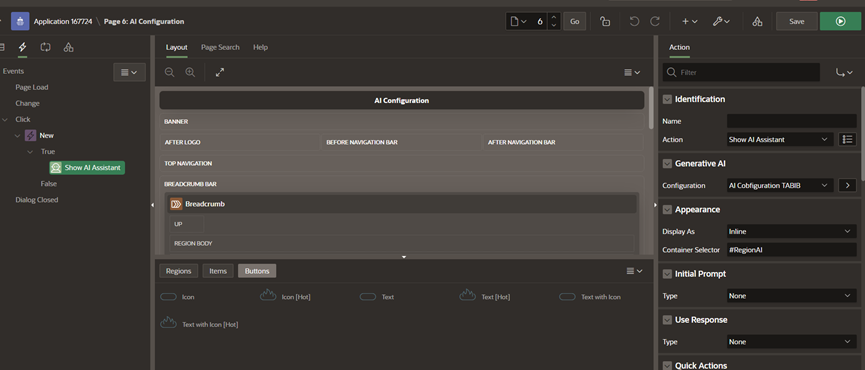Switch gallery to Items

pos(218,271)
